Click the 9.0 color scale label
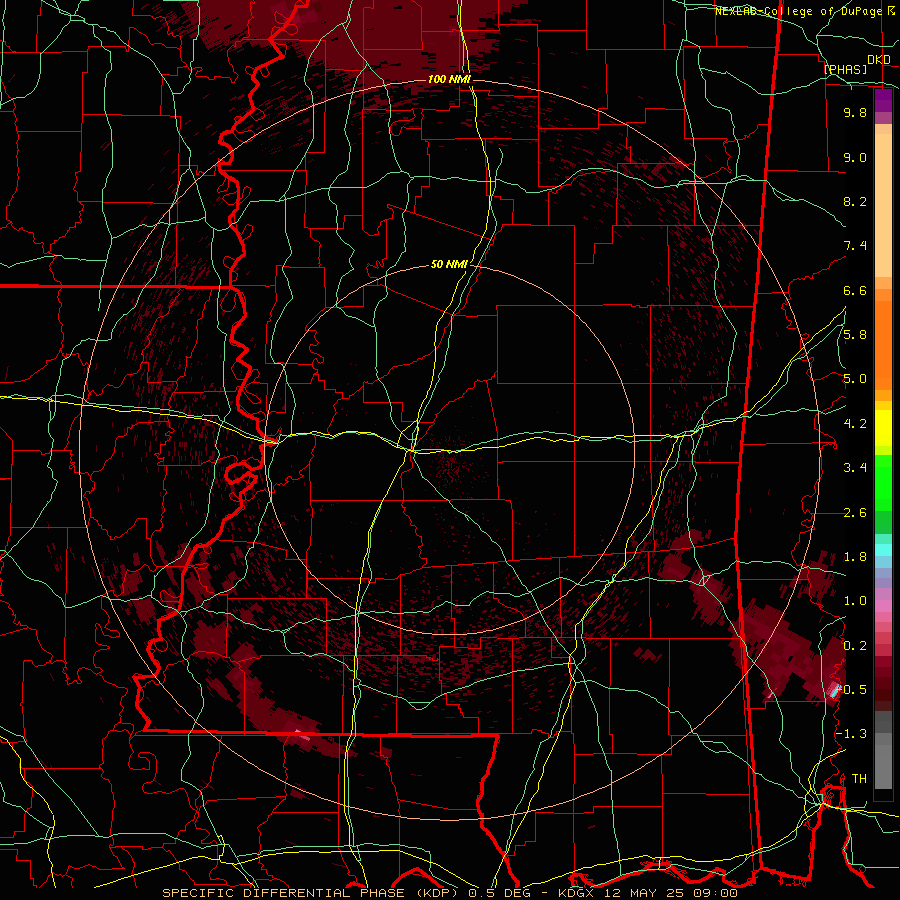The width and height of the screenshot is (900, 900). 855,157
